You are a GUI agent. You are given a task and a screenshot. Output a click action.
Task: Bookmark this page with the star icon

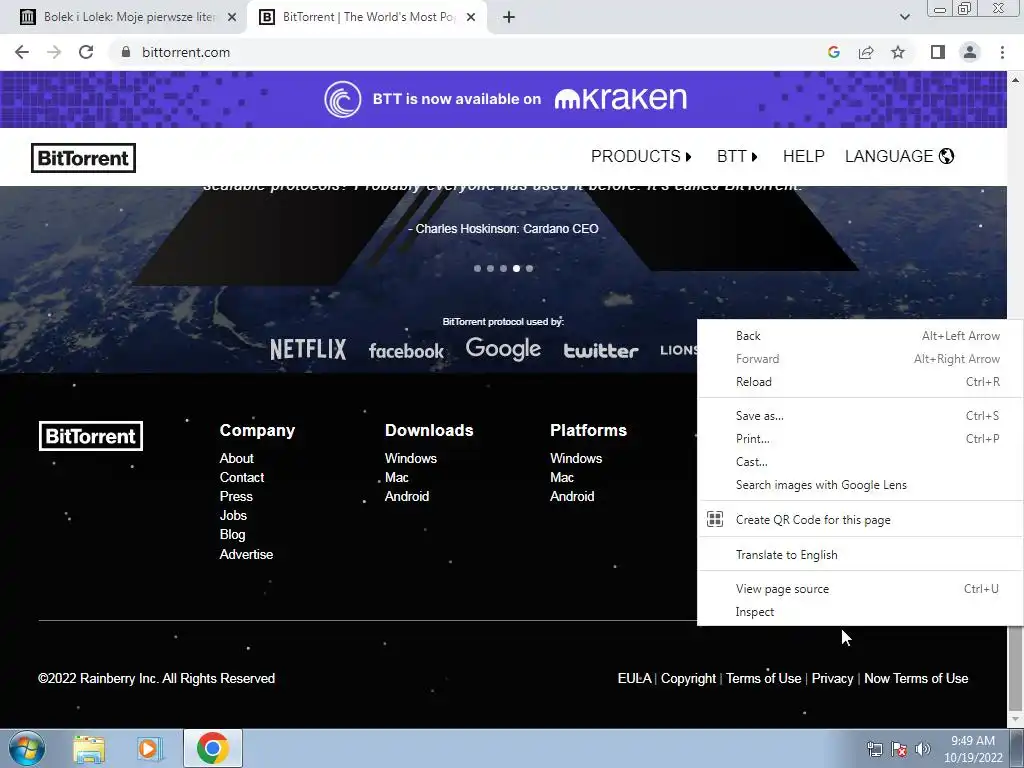tap(898, 52)
